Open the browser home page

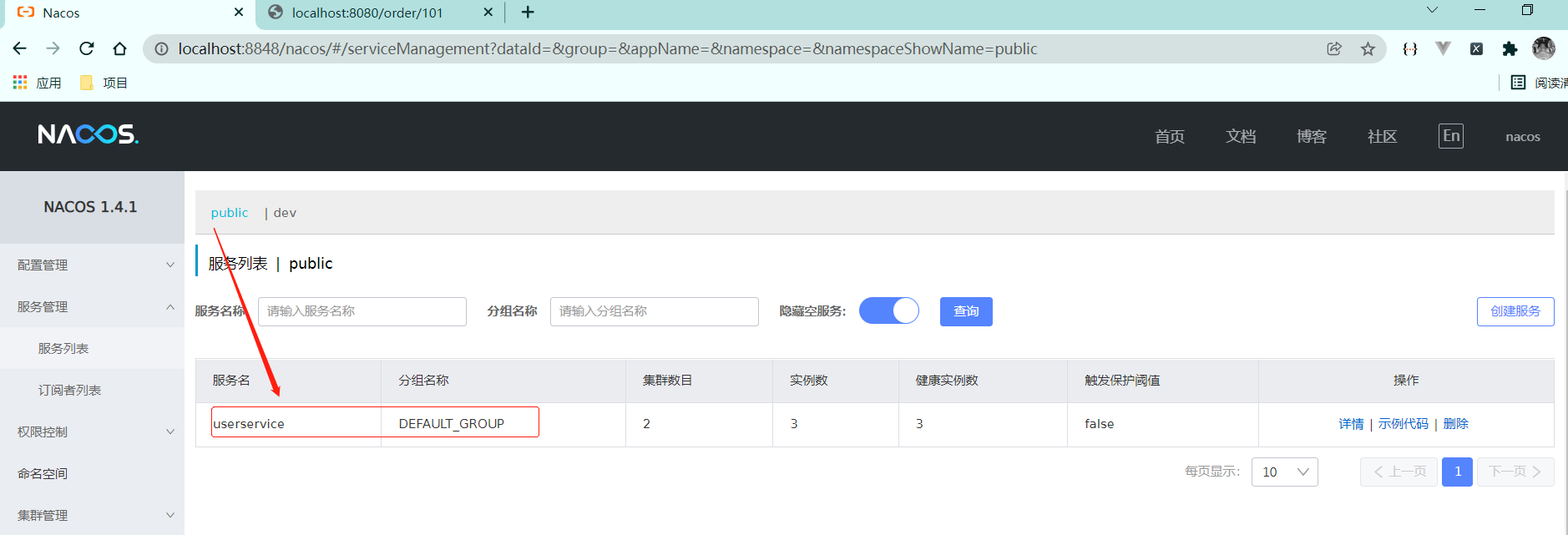pyautogui.click(x=119, y=48)
